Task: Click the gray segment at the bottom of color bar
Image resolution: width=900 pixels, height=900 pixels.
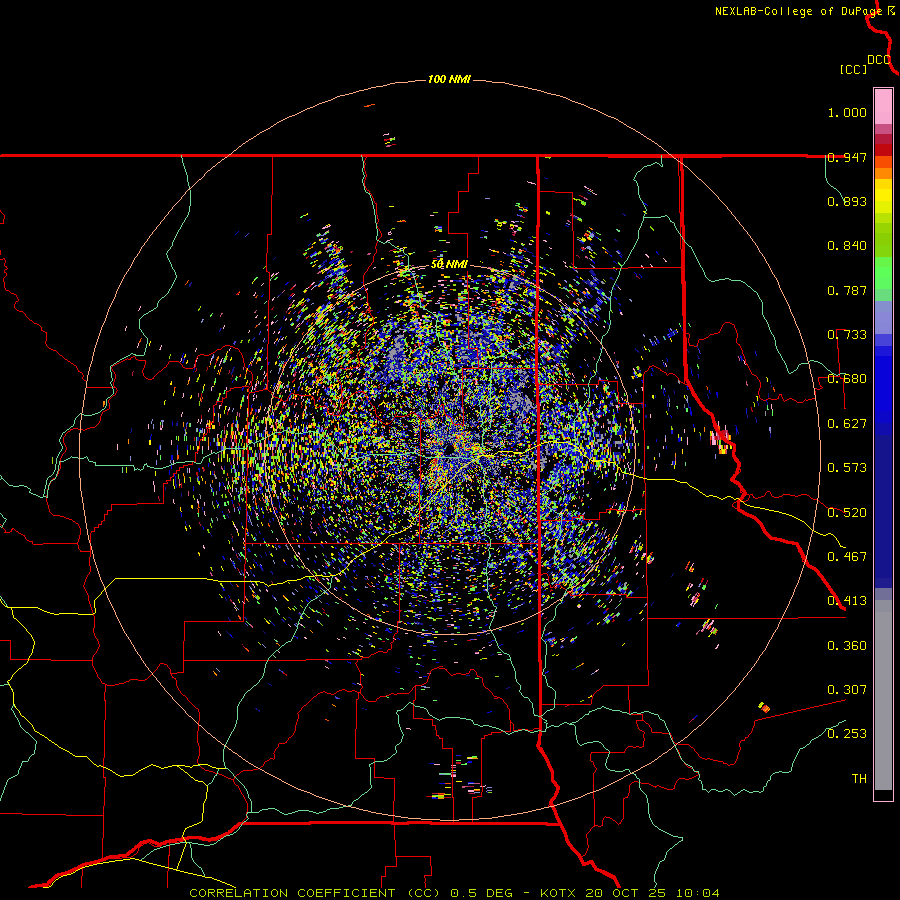Action: coord(883,695)
